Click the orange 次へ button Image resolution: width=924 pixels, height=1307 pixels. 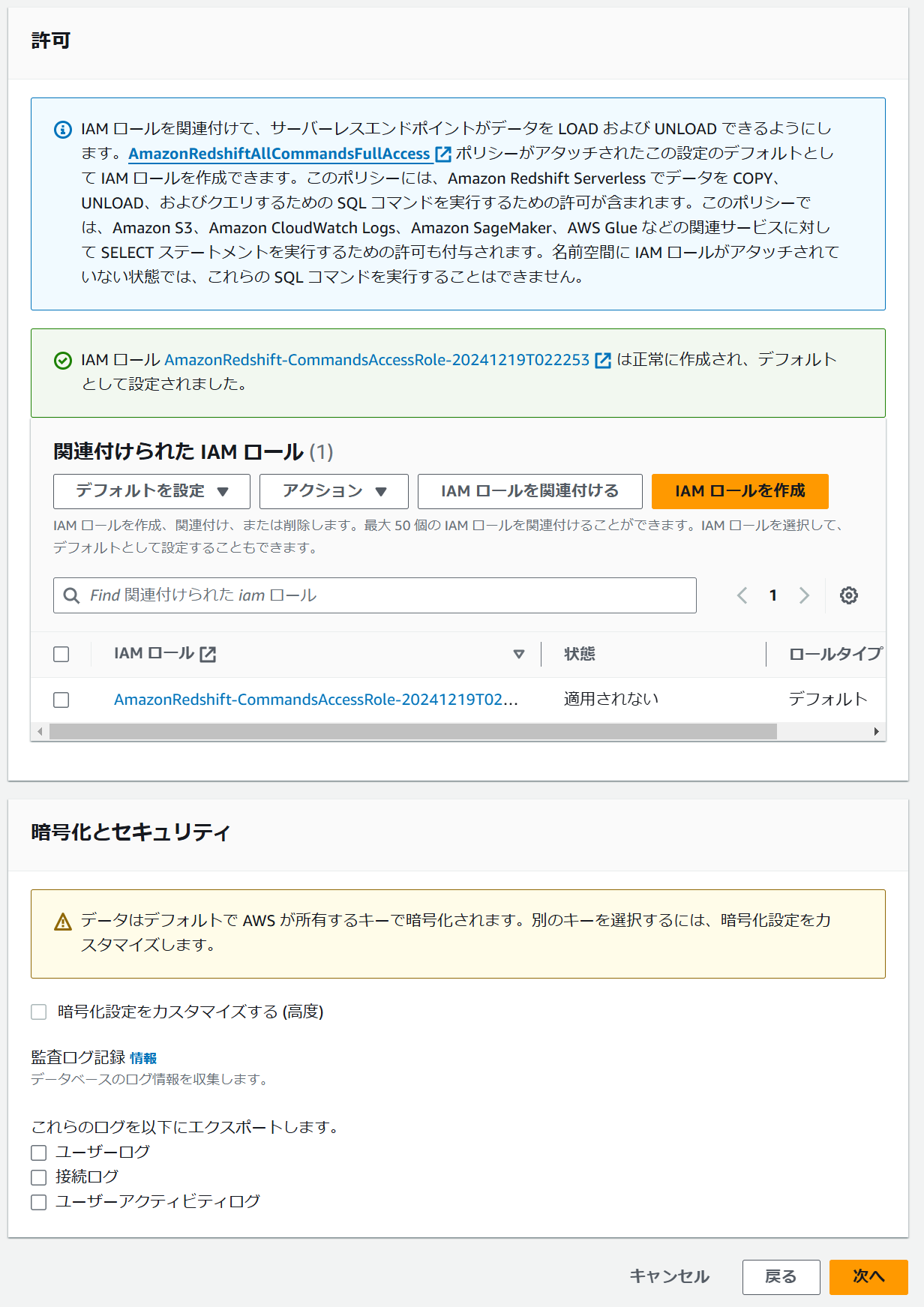[868, 1277]
